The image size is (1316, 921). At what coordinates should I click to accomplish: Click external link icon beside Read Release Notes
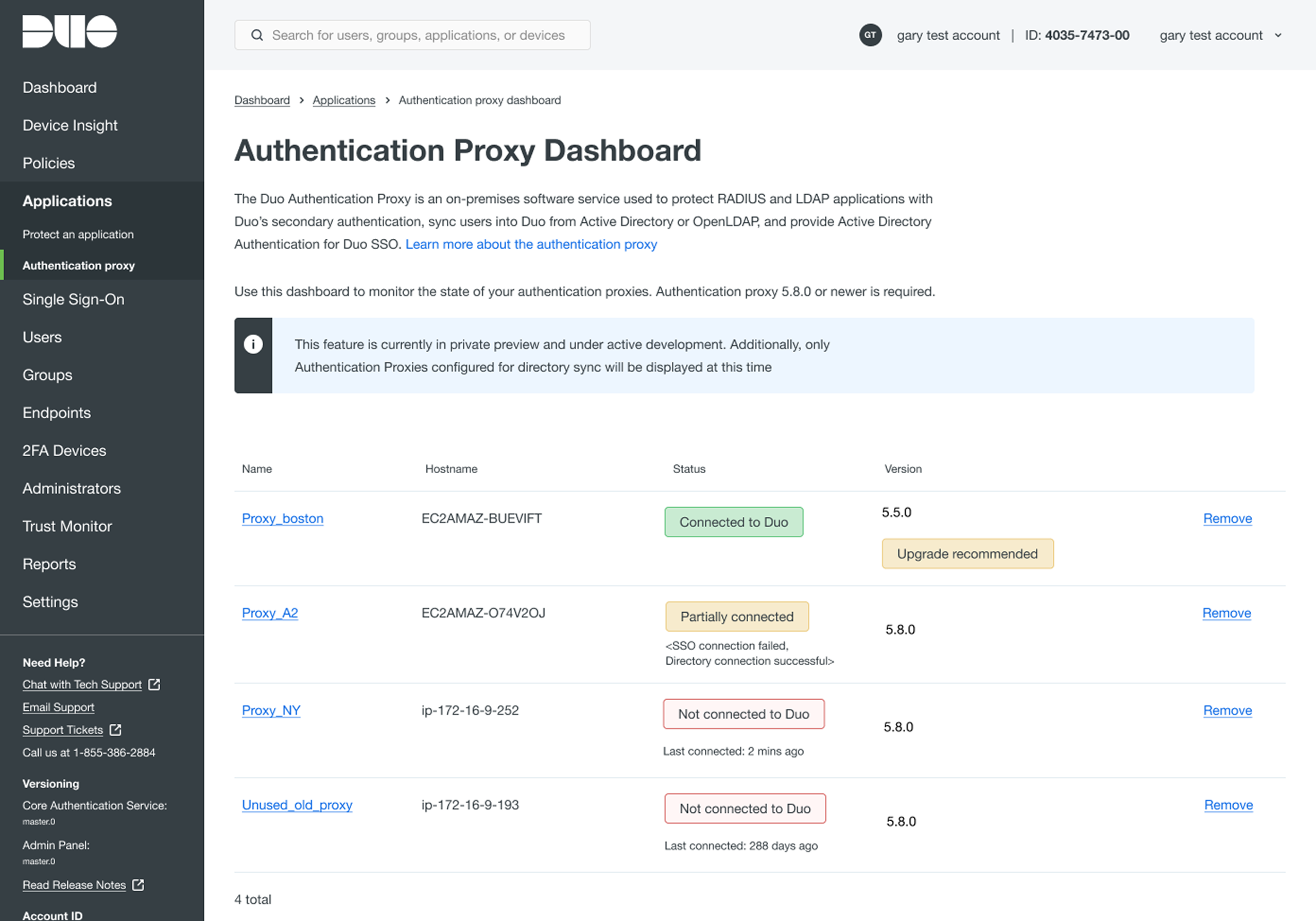(x=138, y=885)
